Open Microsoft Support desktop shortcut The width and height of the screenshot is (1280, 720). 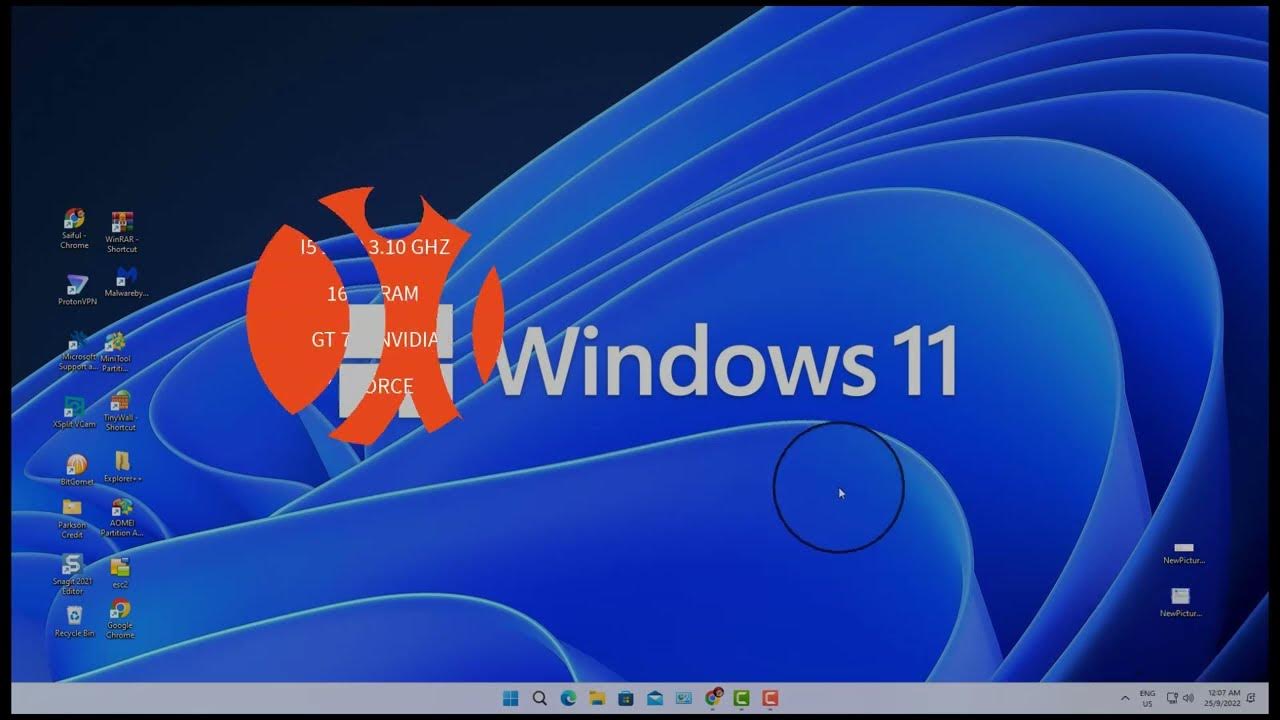pos(77,350)
